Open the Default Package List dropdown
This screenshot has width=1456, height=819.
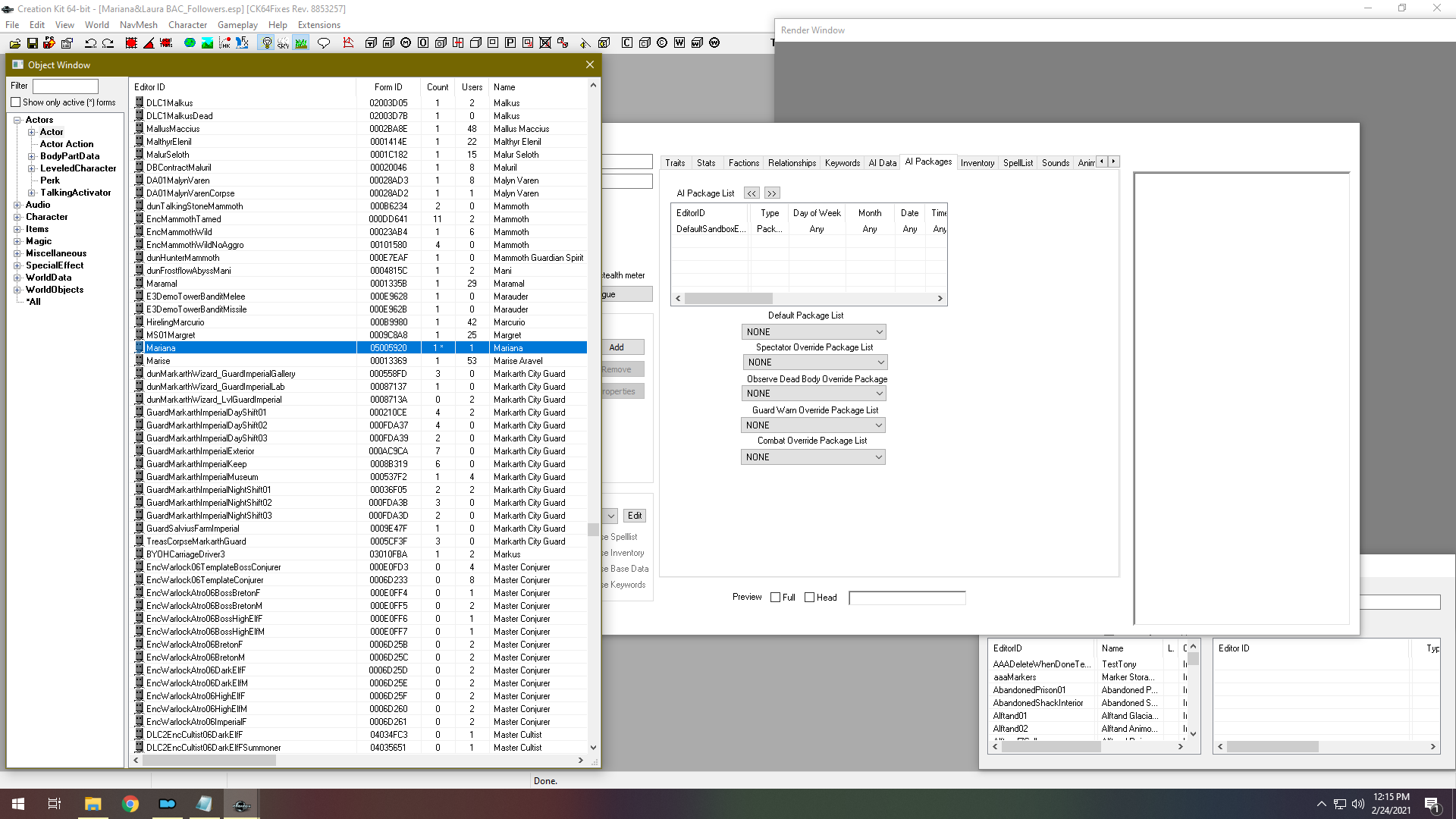click(814, 332)
